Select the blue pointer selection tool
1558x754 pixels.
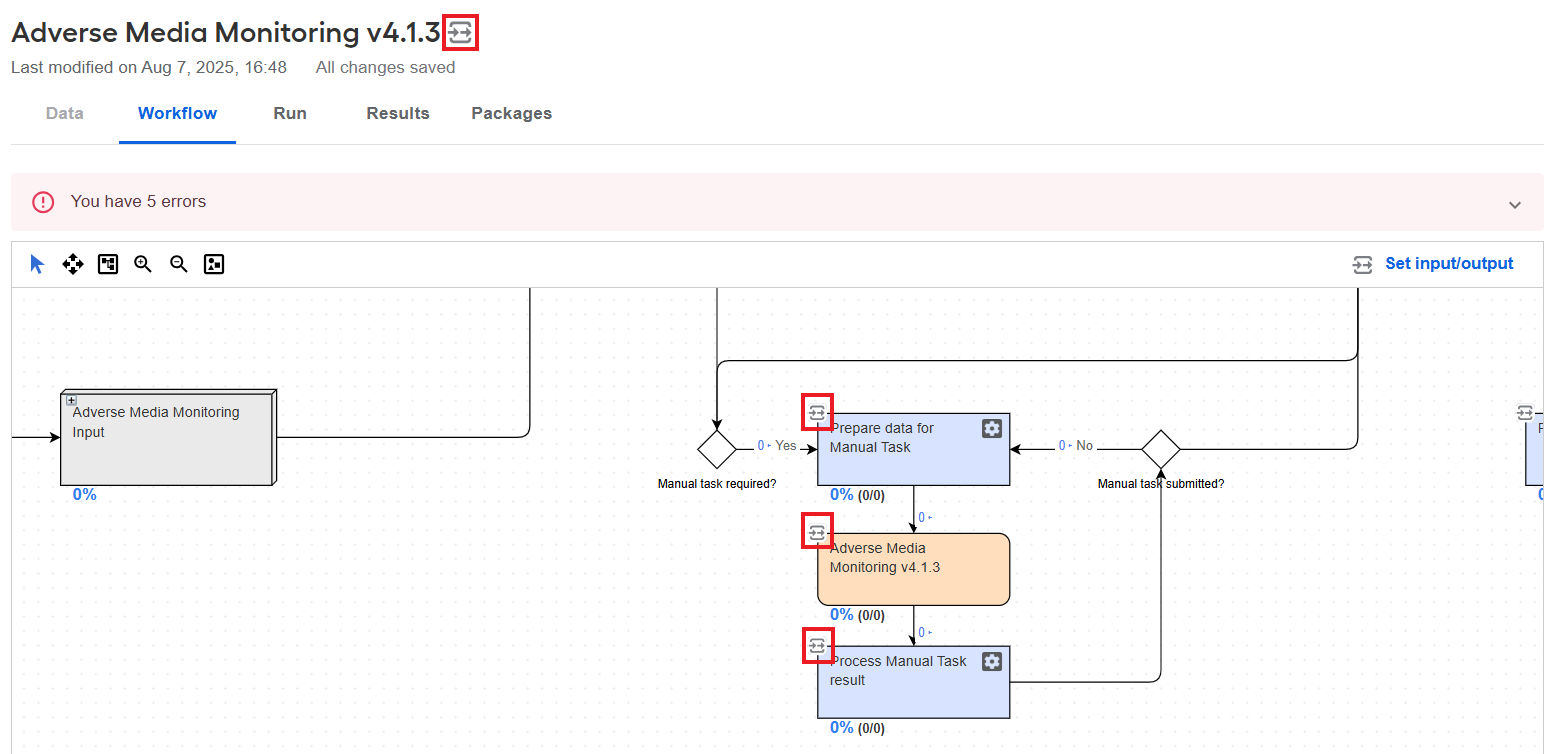click(37, 264)
